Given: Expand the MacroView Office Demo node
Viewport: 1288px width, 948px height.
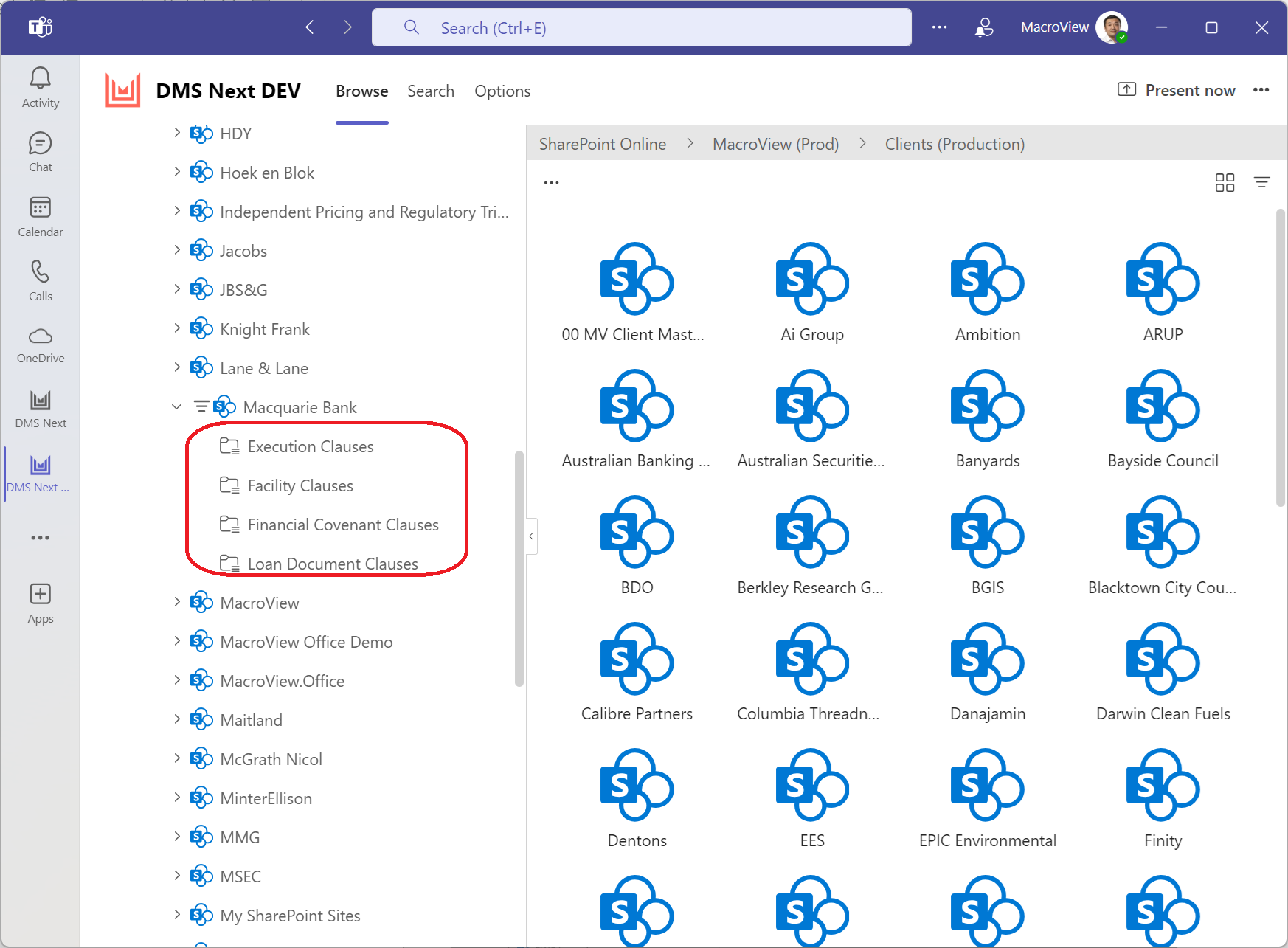Looking at the screenshot, I should point(176,641).
